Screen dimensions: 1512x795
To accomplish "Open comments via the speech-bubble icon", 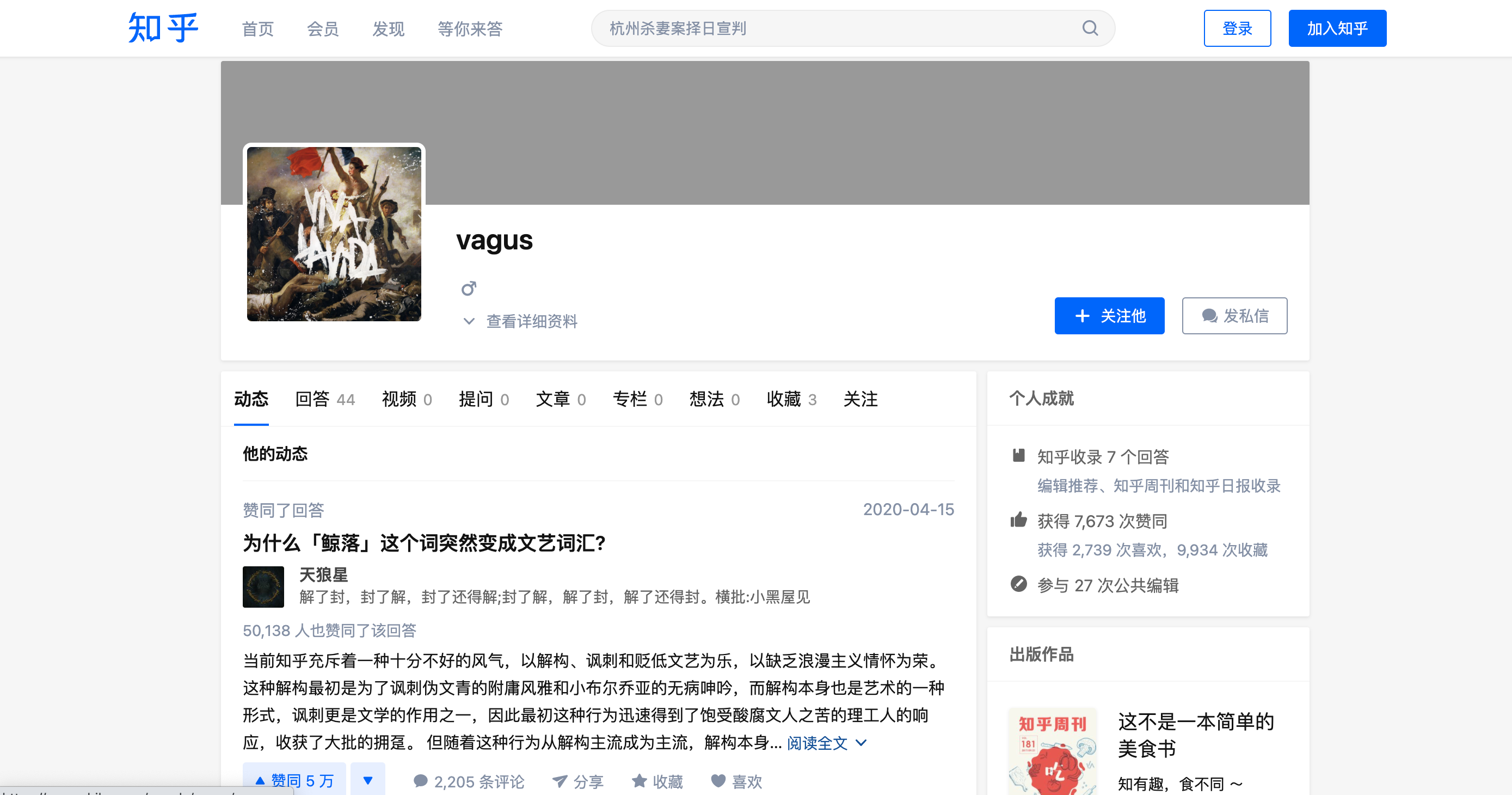I will point(420,781).
